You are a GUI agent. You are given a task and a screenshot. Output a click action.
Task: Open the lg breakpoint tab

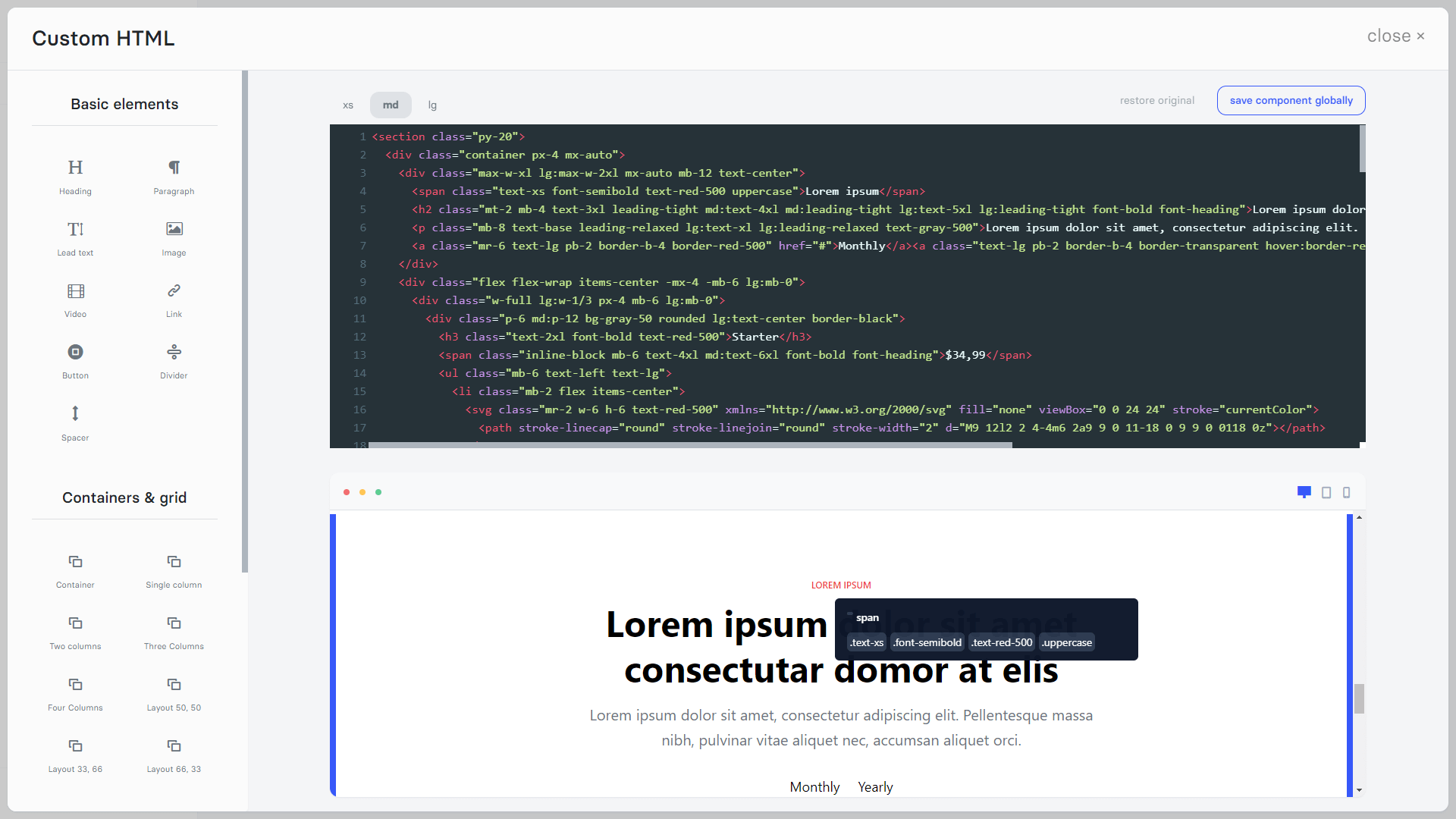pyautogui.click(x=432, y=105)
